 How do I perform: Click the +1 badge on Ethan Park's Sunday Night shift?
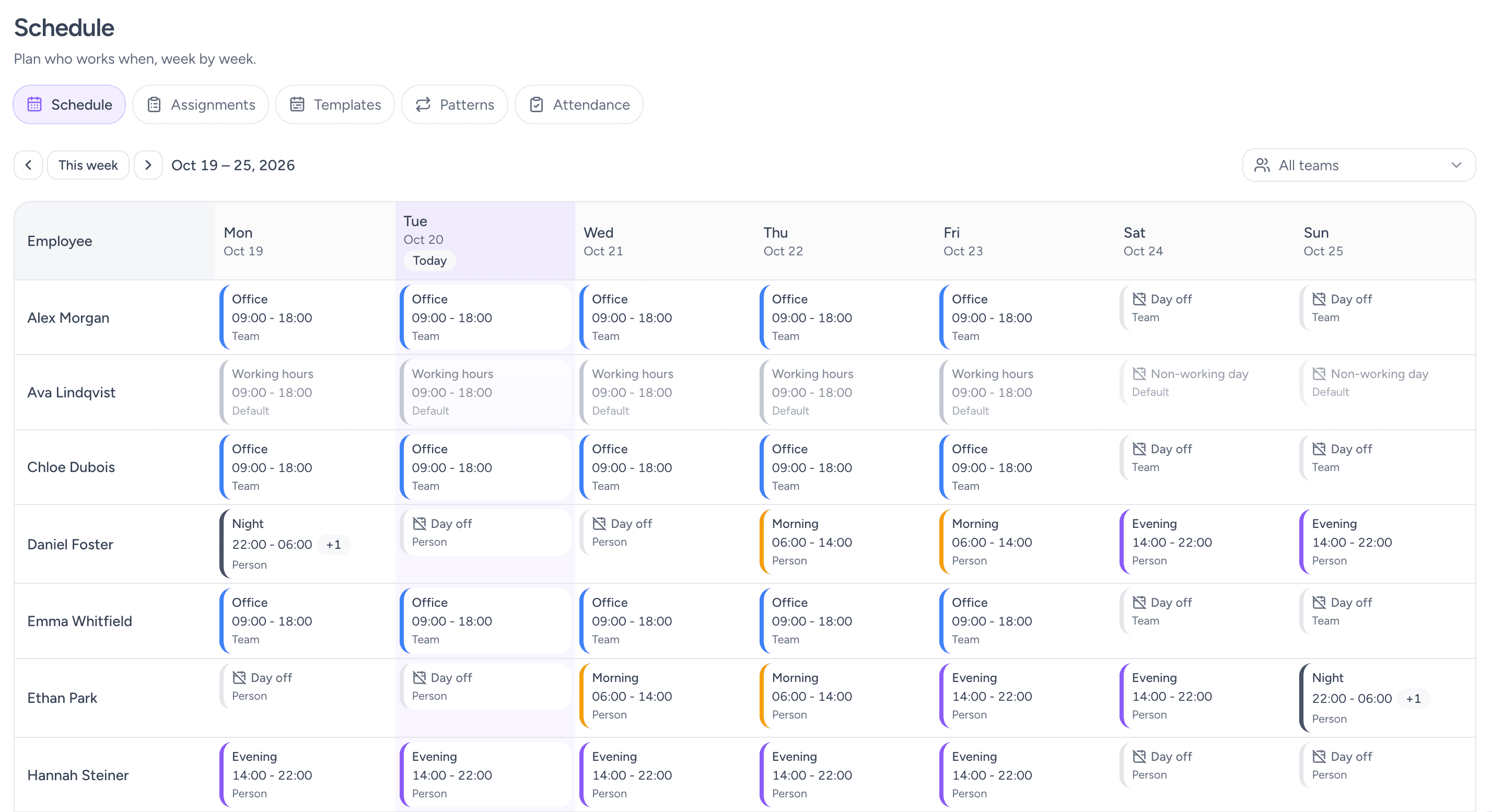pyautogui.click(x=1413, y=699)
